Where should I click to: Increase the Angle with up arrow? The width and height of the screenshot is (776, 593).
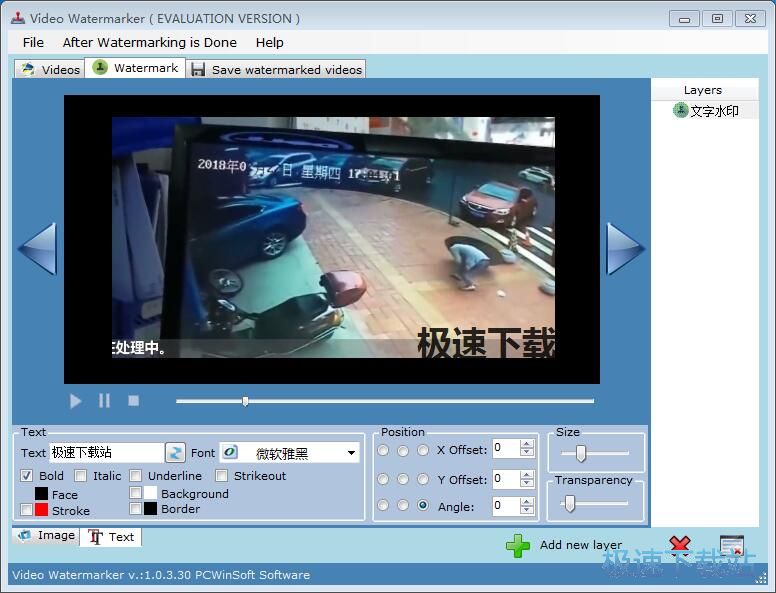click(x=527, y=501)
